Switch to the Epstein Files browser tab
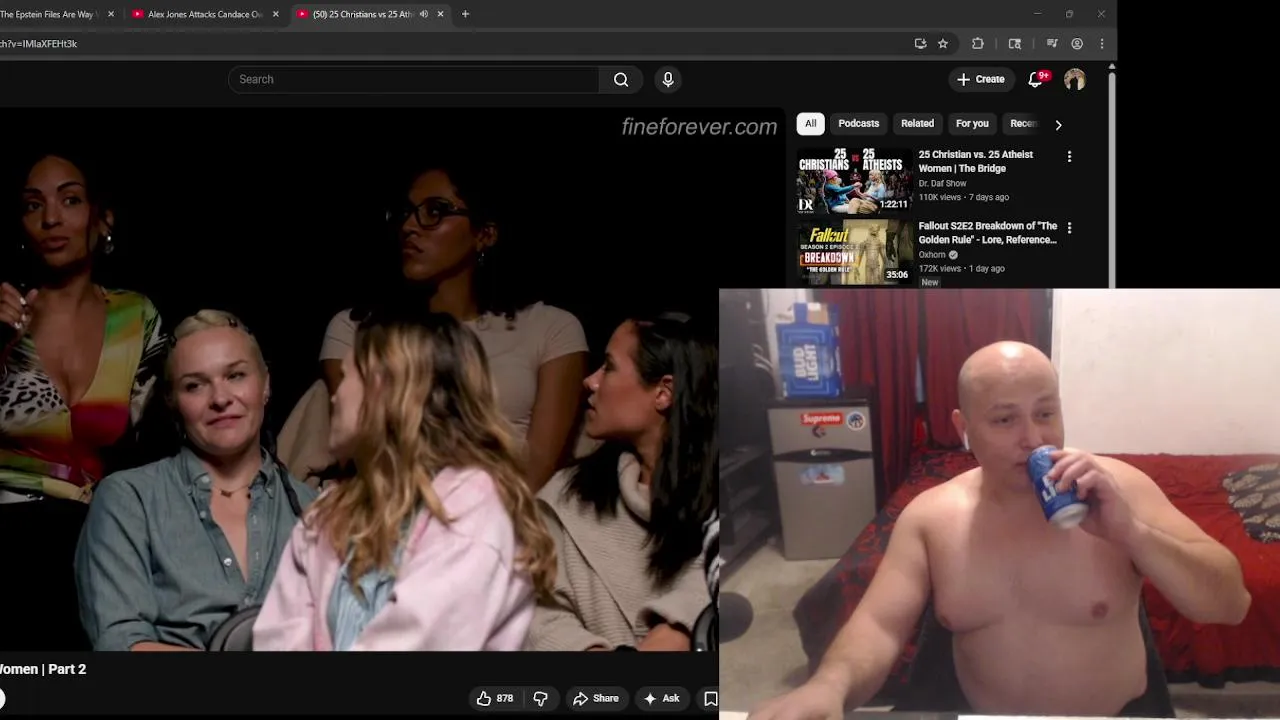 click(48, 14)
